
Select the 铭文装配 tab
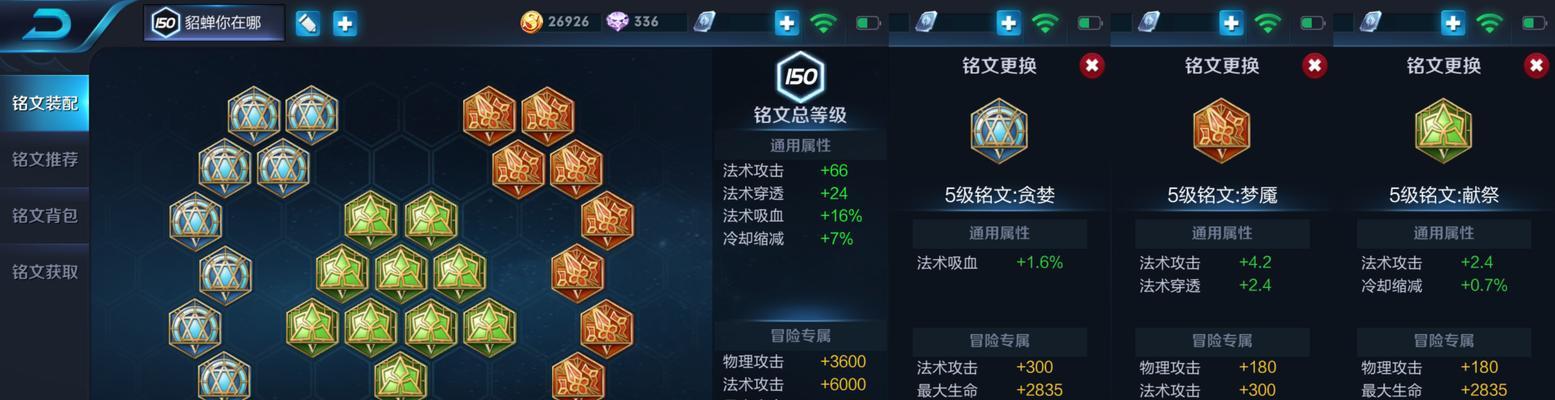point(44,103)
